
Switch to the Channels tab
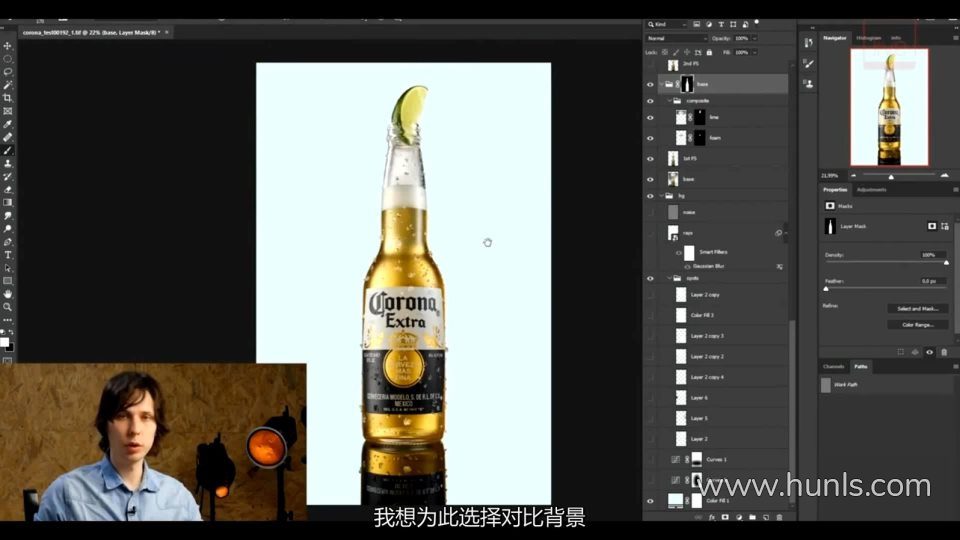click(x=833, y=367)
